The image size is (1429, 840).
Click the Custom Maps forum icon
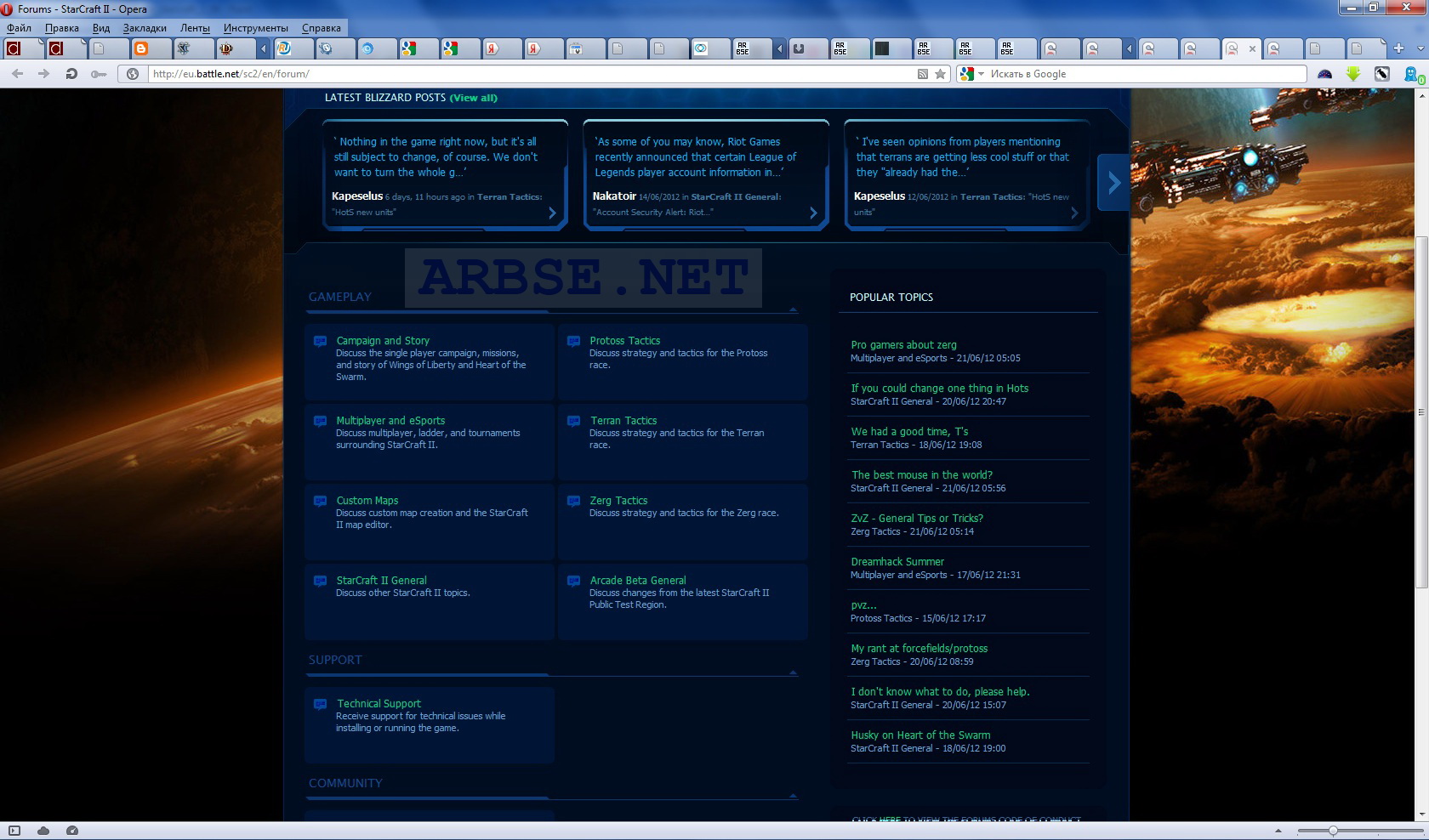[320, 501]
